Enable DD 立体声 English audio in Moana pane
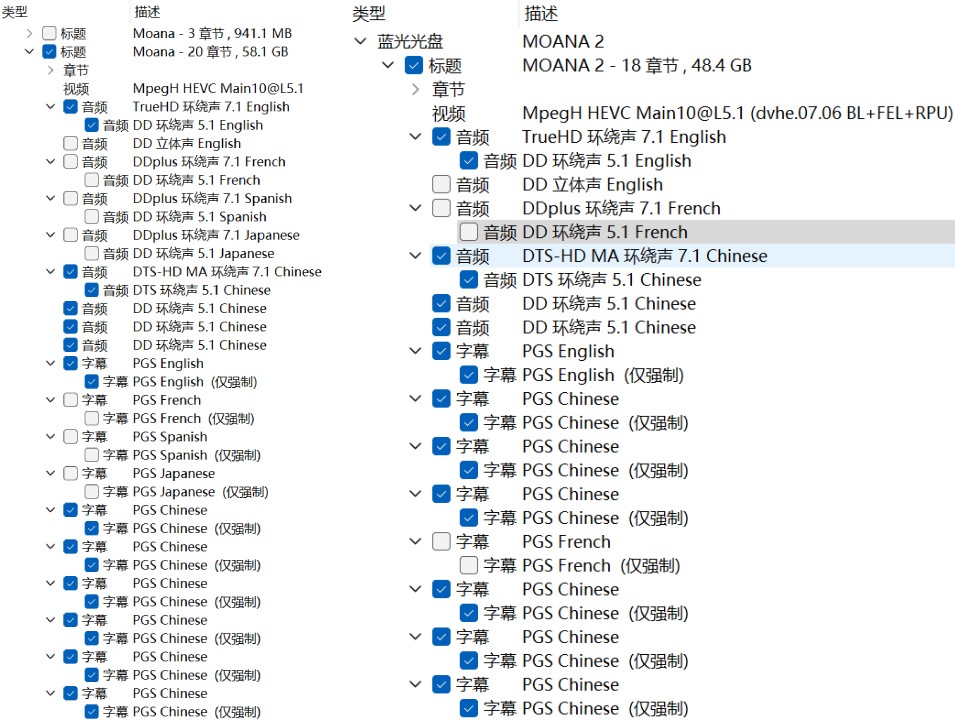This screenshot has width=955, height=720. tap(71, 143)
